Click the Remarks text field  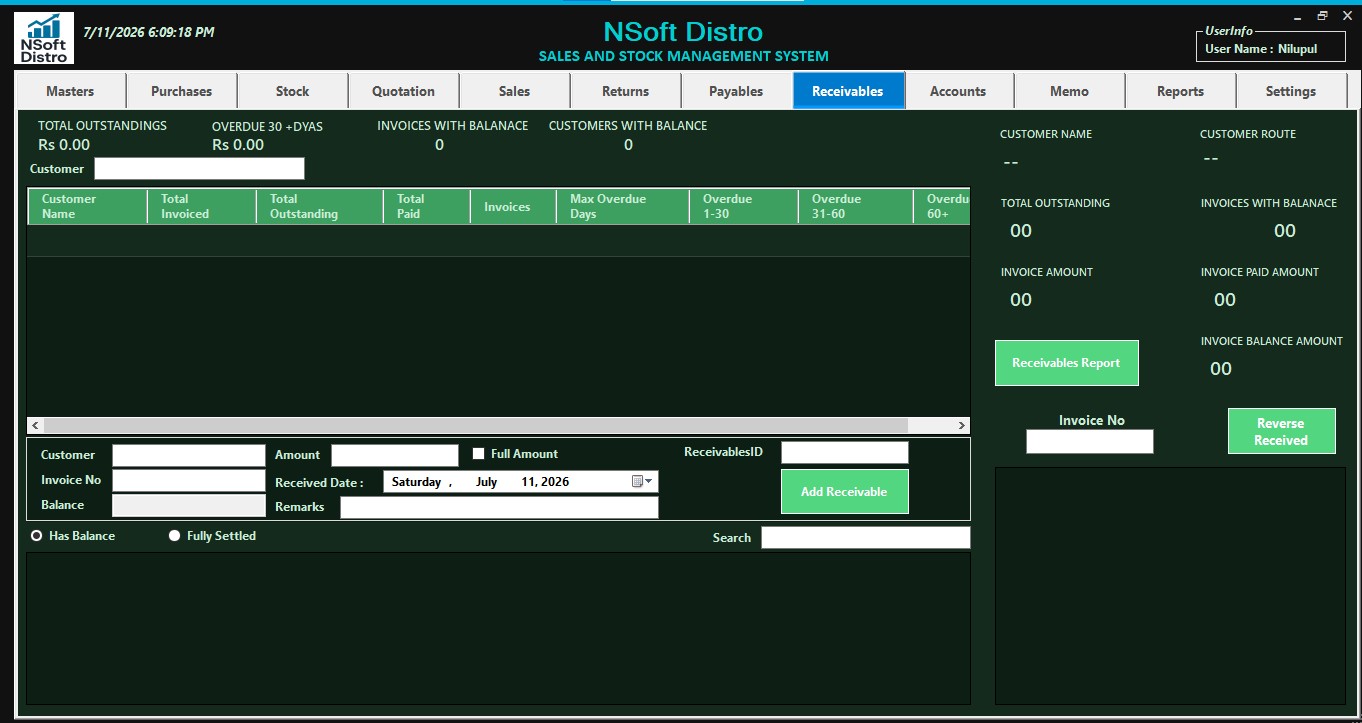point(499,507)
